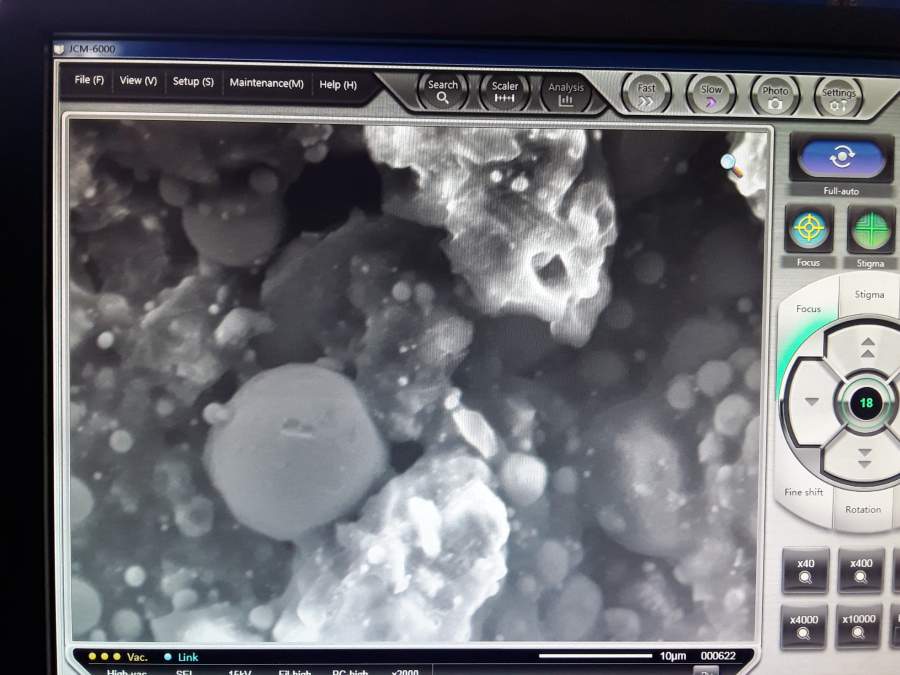This screenshot has width=900, height=675.
Task: Open the Maintenance(M) menu
Action: point(266,83)
